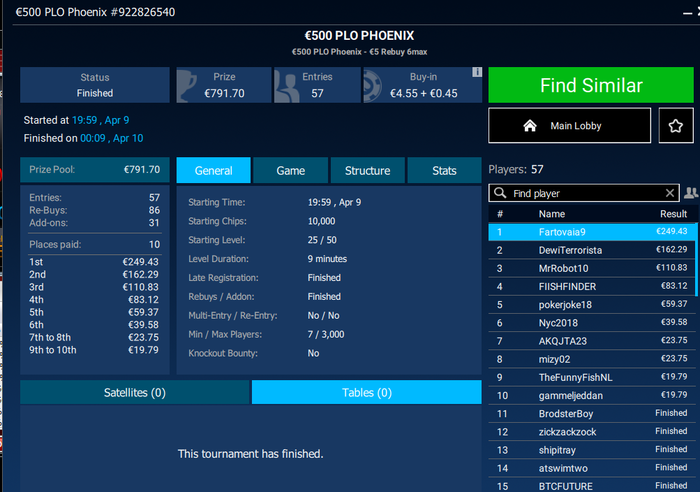Select player pokerjoke18 row

tap(592, 304)
